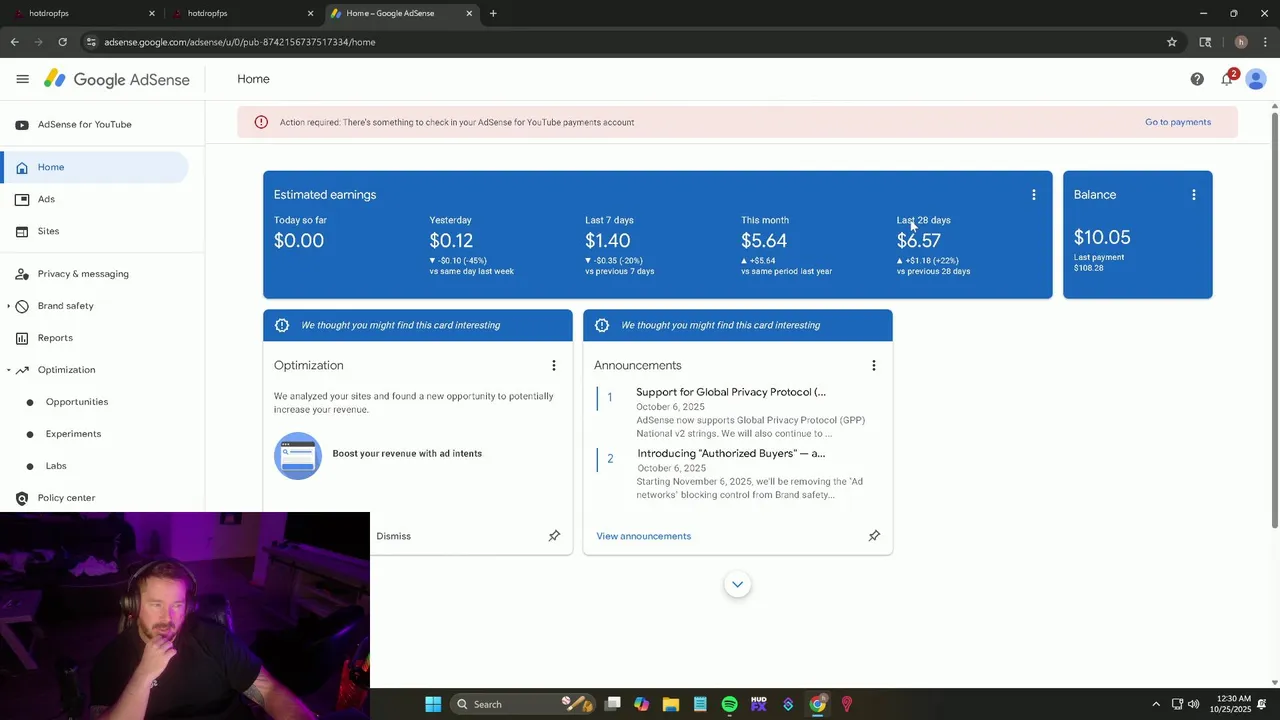Open Balance card three-dot menu
The height and width of the screenshot is (720, 1280).
[x=1193, y=195]
